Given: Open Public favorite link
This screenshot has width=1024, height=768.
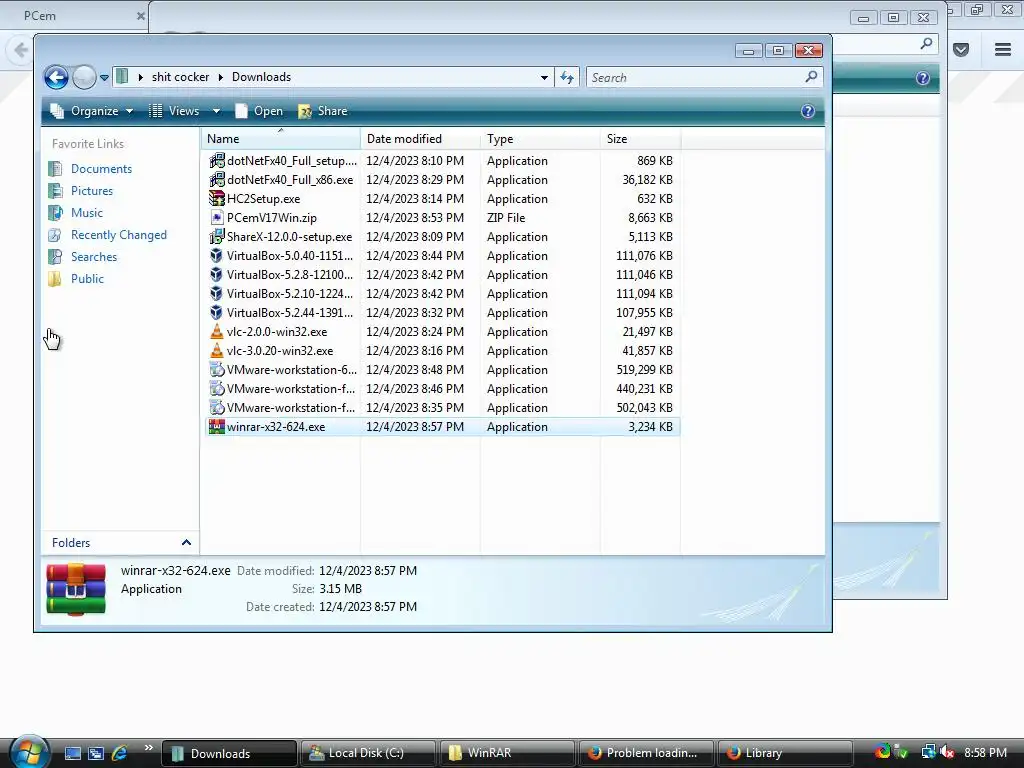Looking at the screenshot, I should 87,279.
